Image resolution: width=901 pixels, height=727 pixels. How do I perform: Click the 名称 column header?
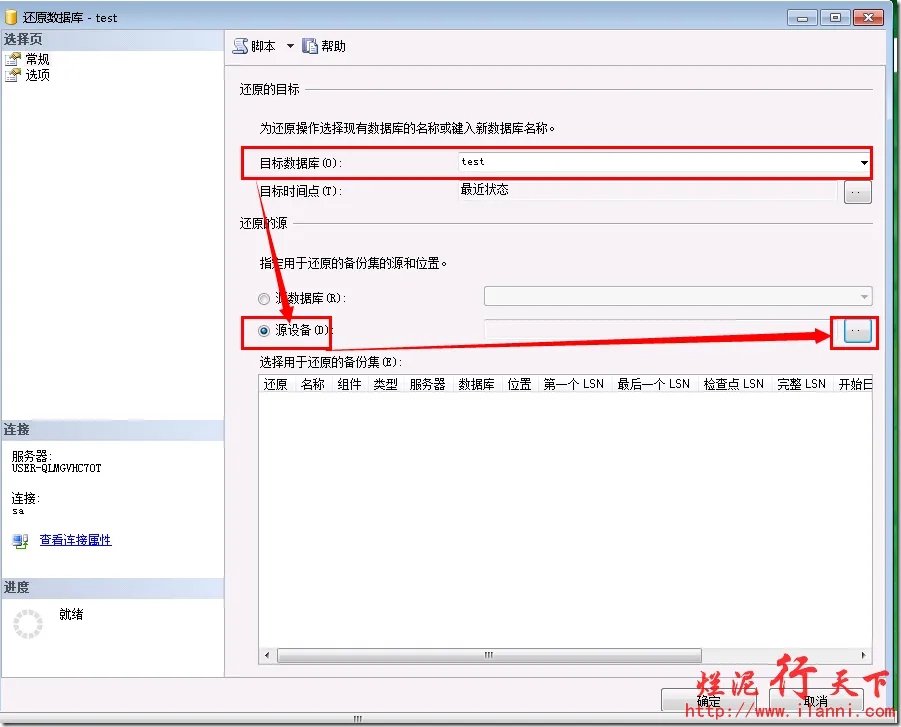313,384
